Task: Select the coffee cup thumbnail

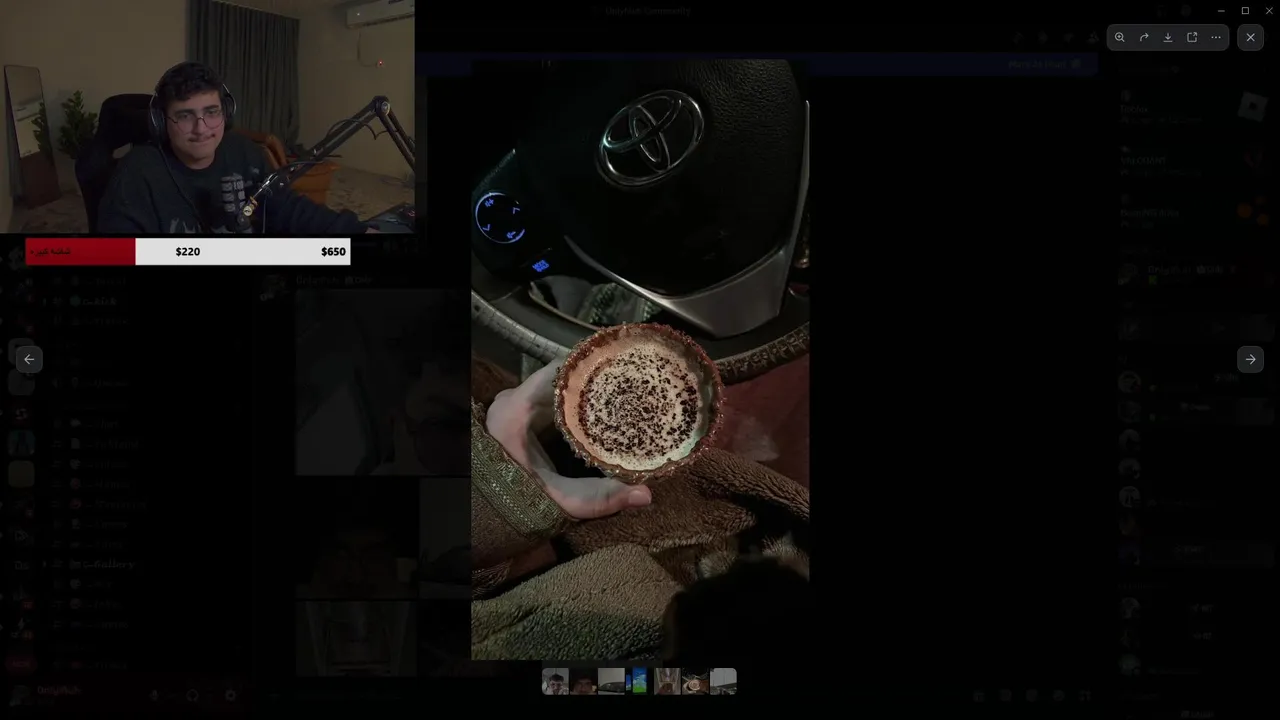Action: pyautogui.click(x=695, y=681)
